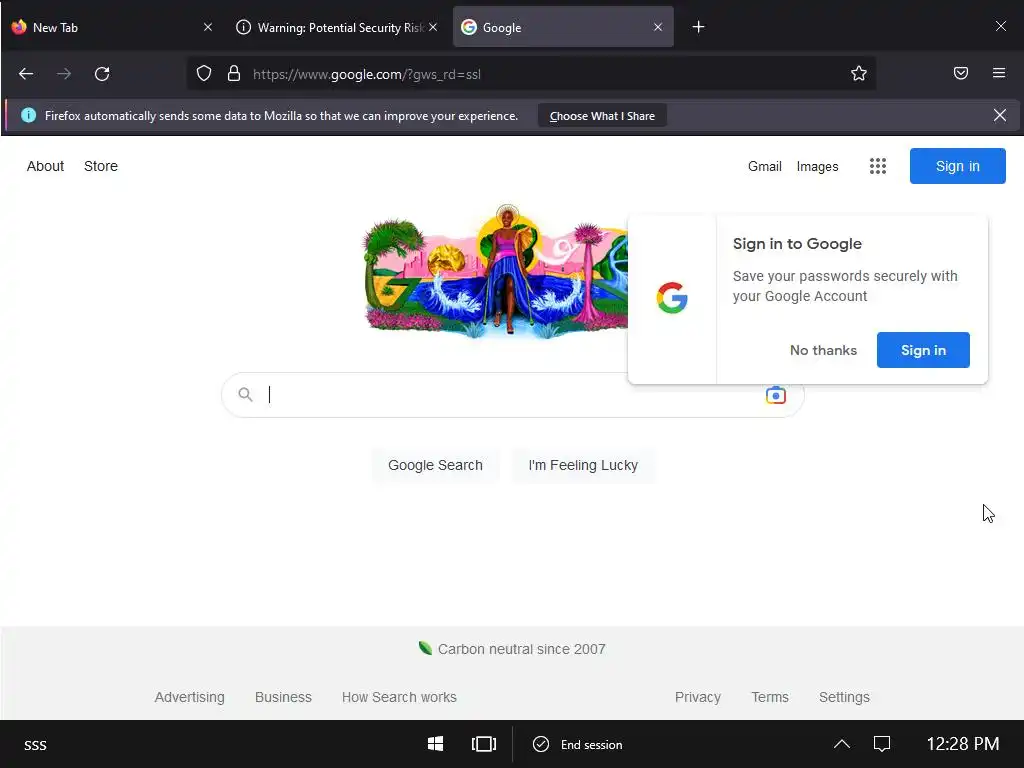This screenshot has width=1024, height=768.
Task: Open the Google apps grid icon
Action: 878,166
